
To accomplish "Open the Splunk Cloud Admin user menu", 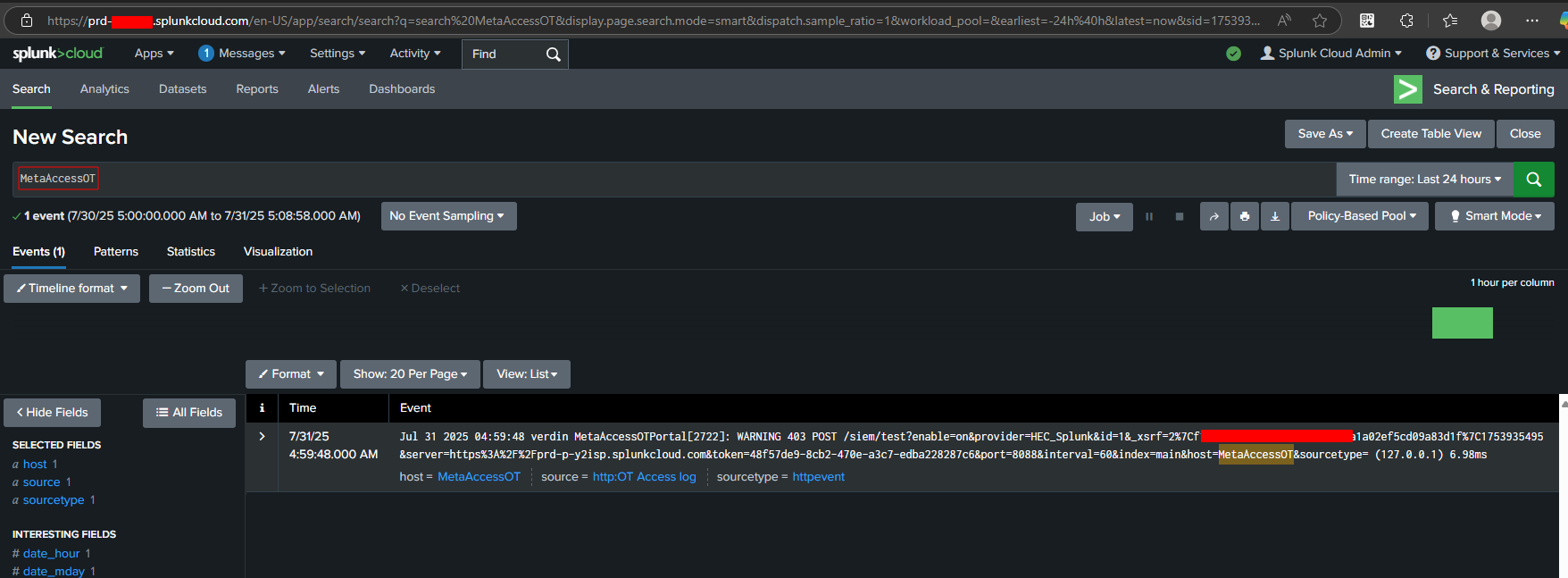I will (x=1330, y=54).
